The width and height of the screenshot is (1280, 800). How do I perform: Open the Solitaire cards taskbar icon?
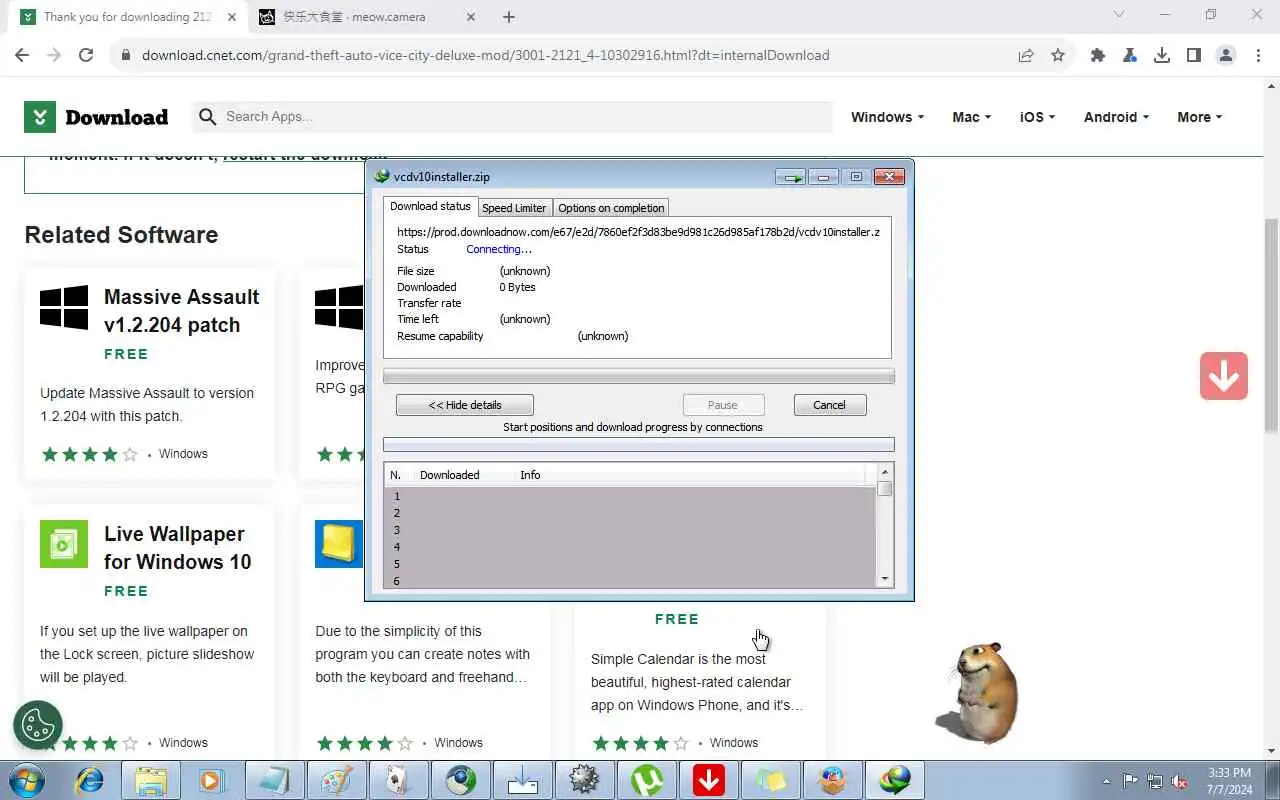coord(398,780)
